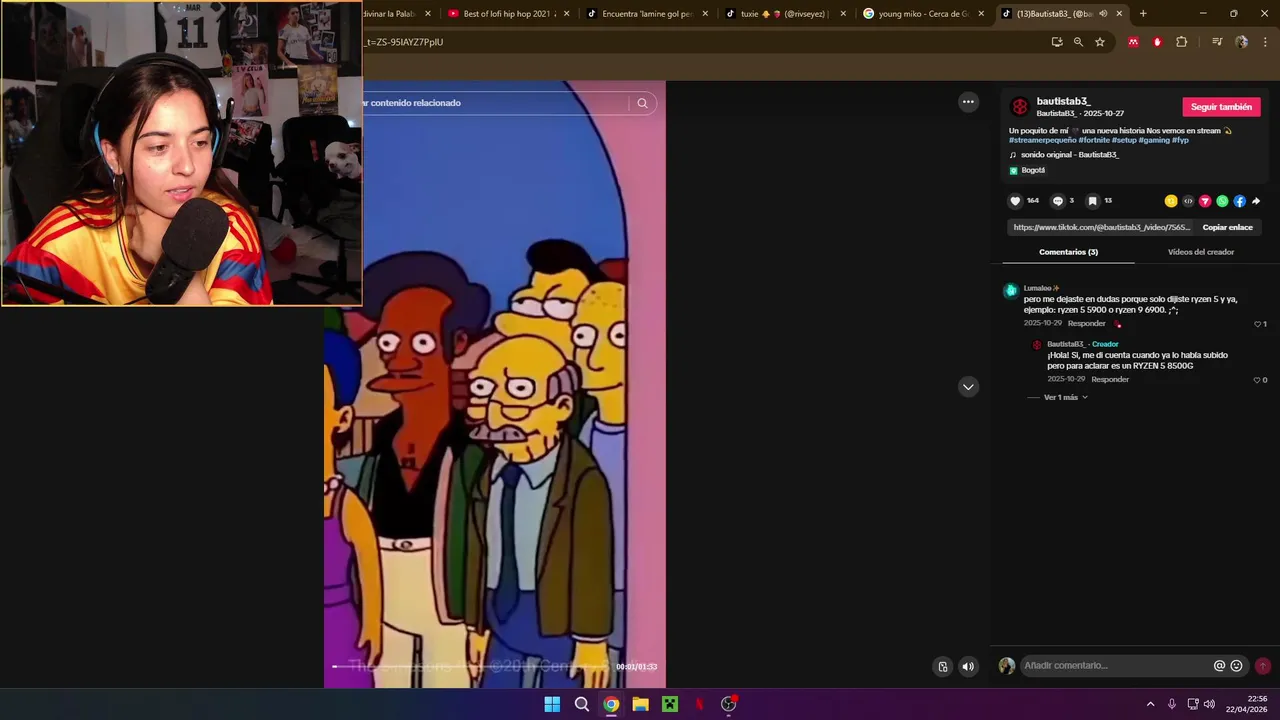Image resolution: width=1280 pixels, height=720 pixels.
Task: Open bautistab3_ profile avatar
Action: 1019,107
